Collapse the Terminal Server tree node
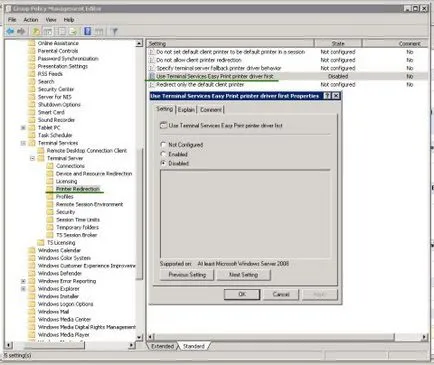This screenshot has height=365, width=434. [x=32, y=158]
